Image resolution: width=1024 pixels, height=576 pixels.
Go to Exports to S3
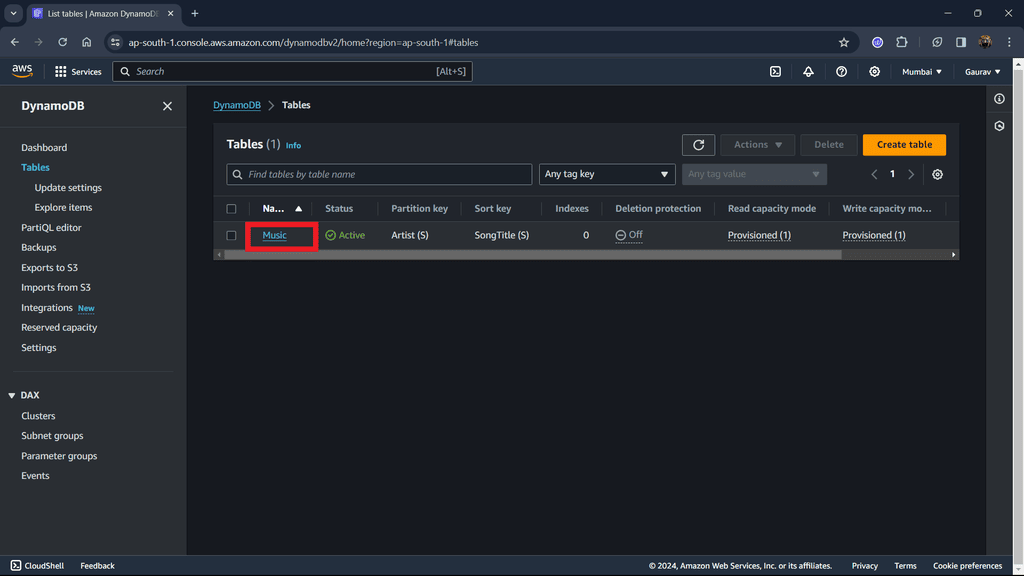[49, 268]
